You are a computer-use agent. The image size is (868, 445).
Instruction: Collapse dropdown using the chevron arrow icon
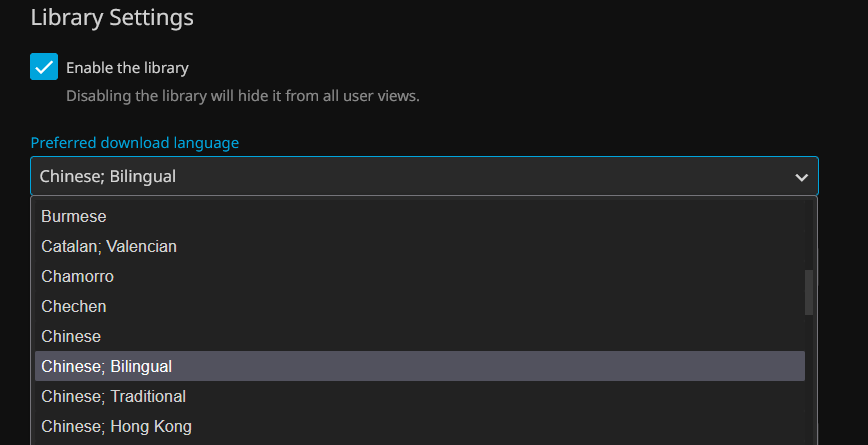pos(801,177)
